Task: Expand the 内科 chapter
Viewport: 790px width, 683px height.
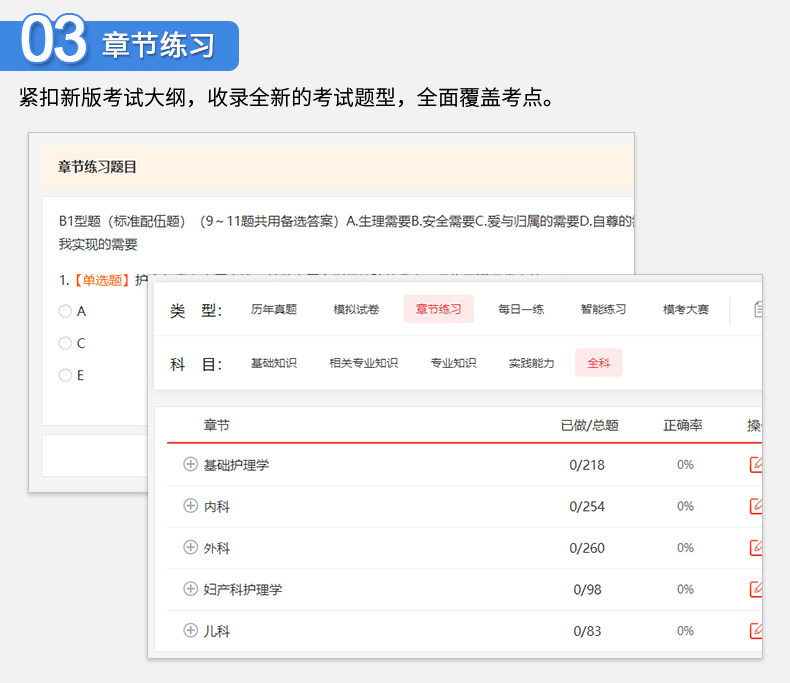Action: (x=190, y=505)
